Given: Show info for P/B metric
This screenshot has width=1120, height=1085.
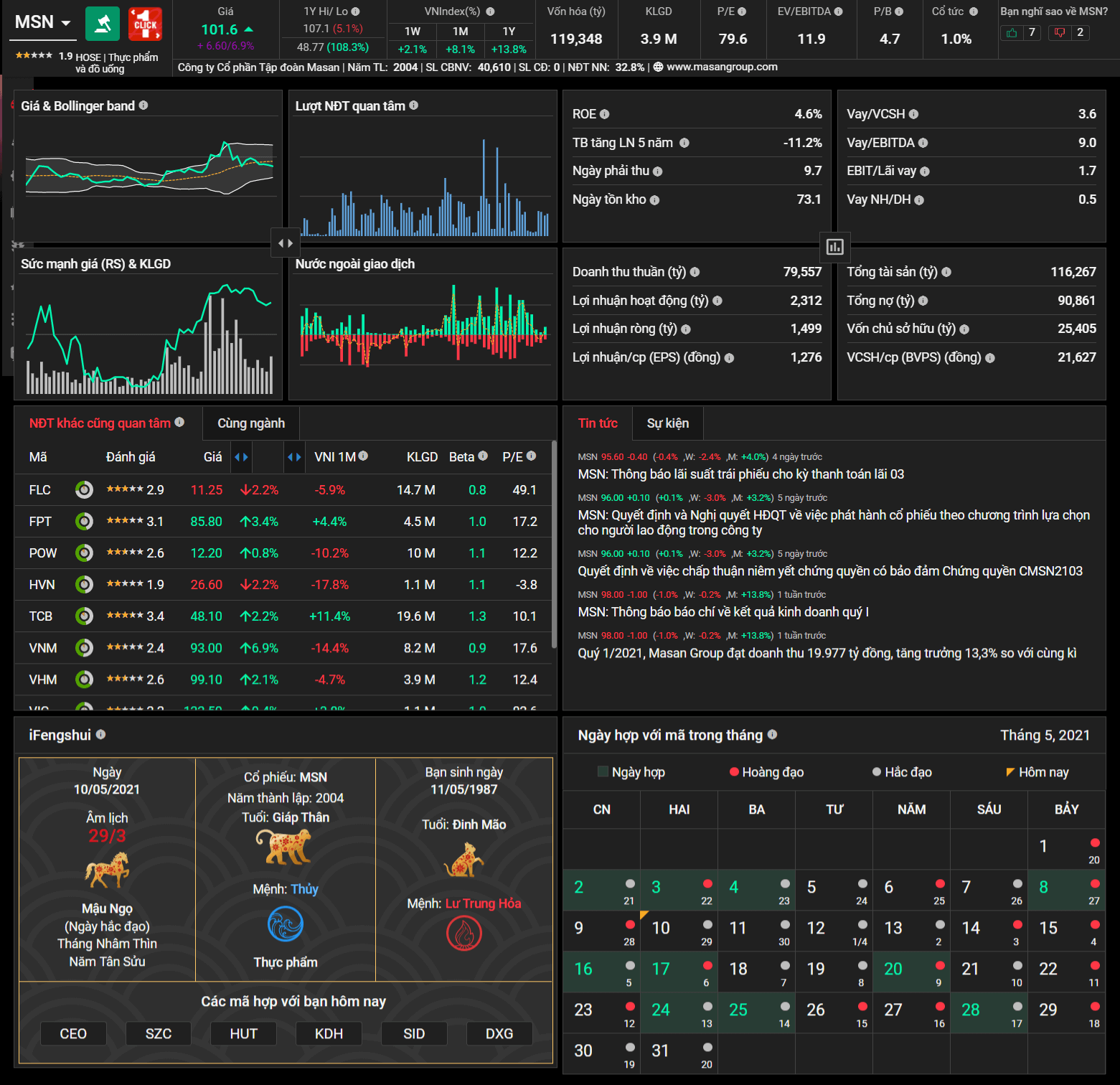Looking at the screenshot, I should tap(899, 11).
